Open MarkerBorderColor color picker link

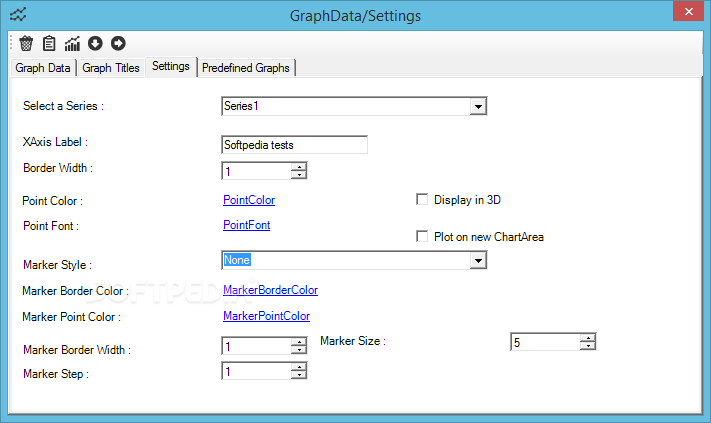pyautogui.click(x=270, y=290)
